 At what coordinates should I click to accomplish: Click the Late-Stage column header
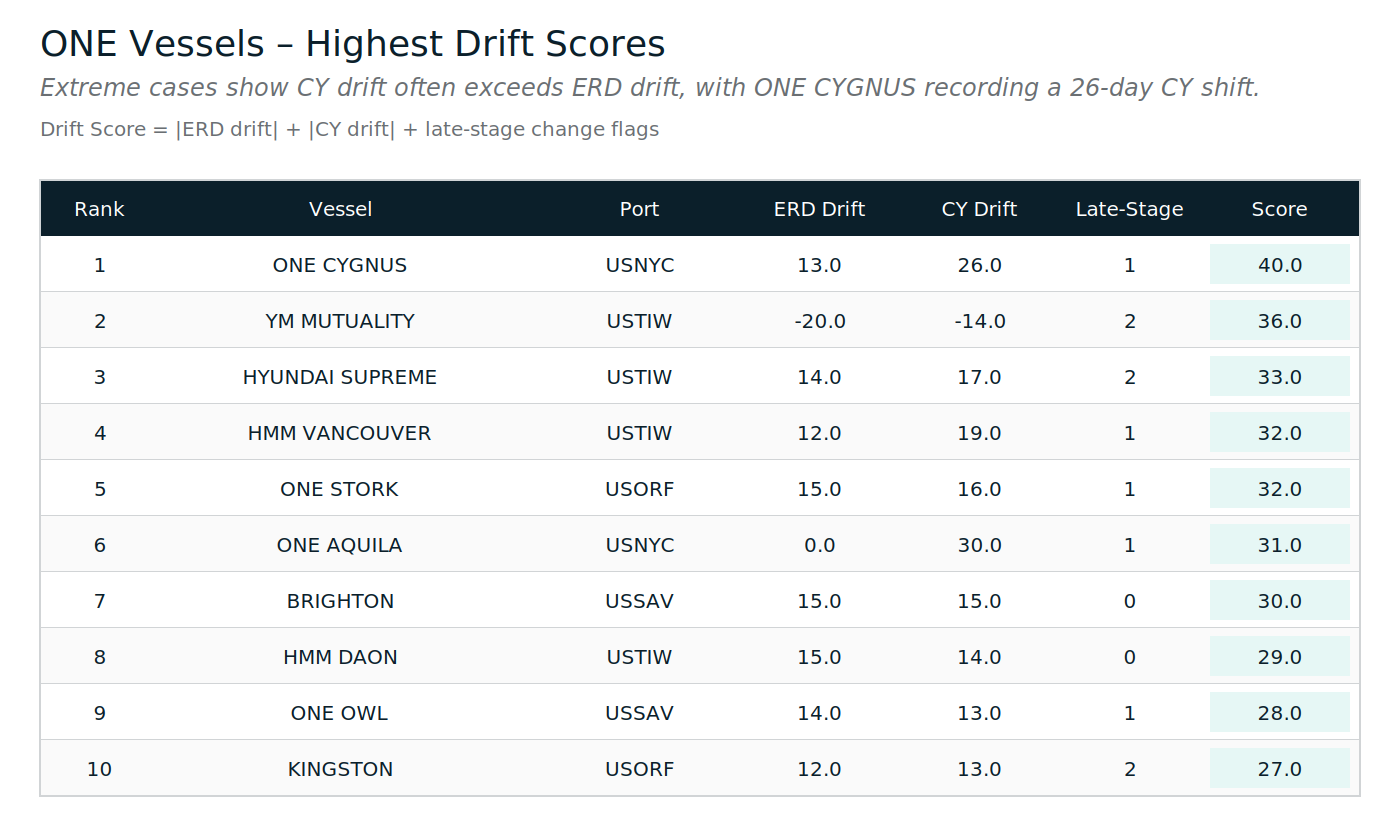1129,209
